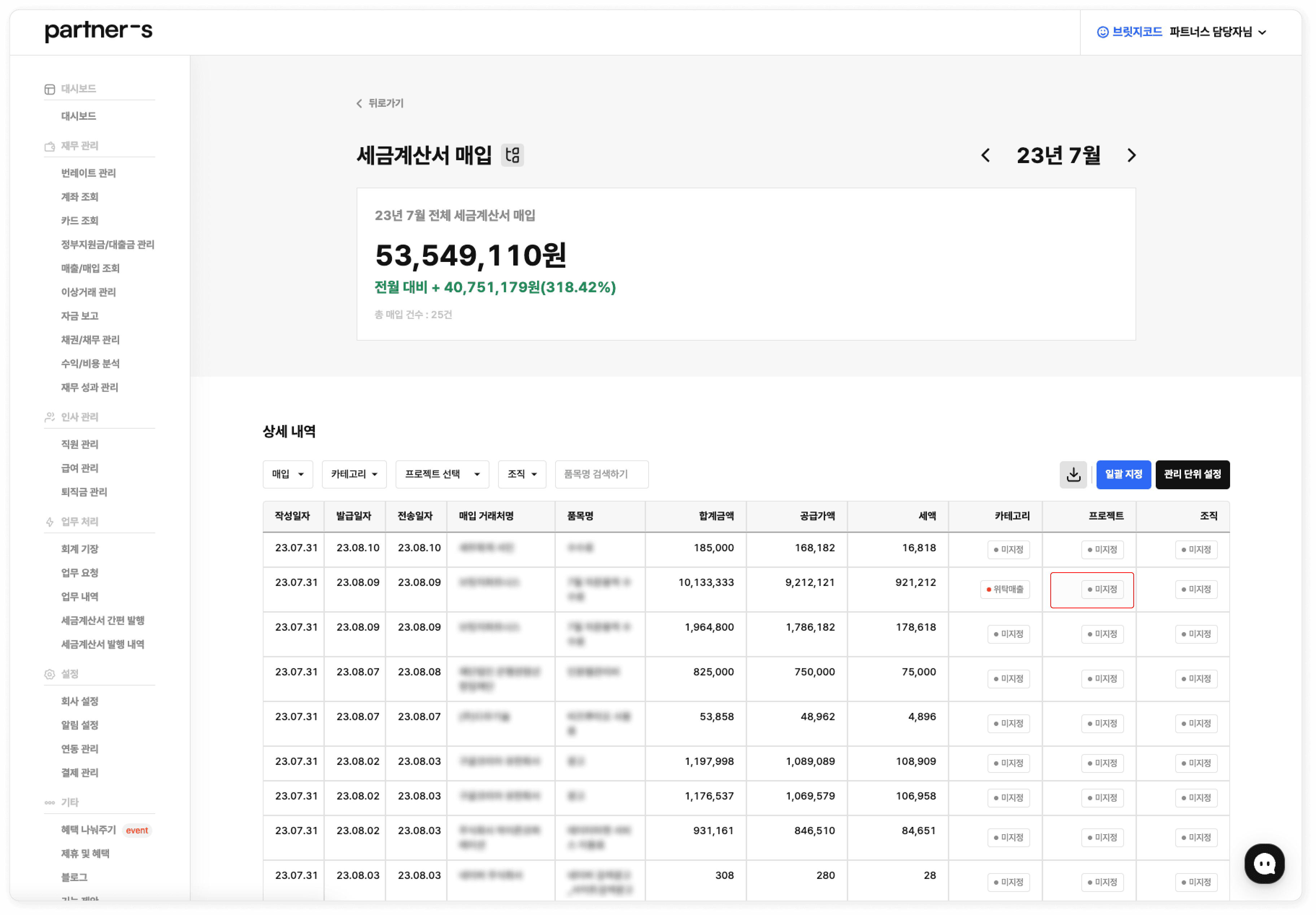Click the 품목명 검색하기 search field
The width and height of the screenshot is (1316, 915).
tap(602, 474)
